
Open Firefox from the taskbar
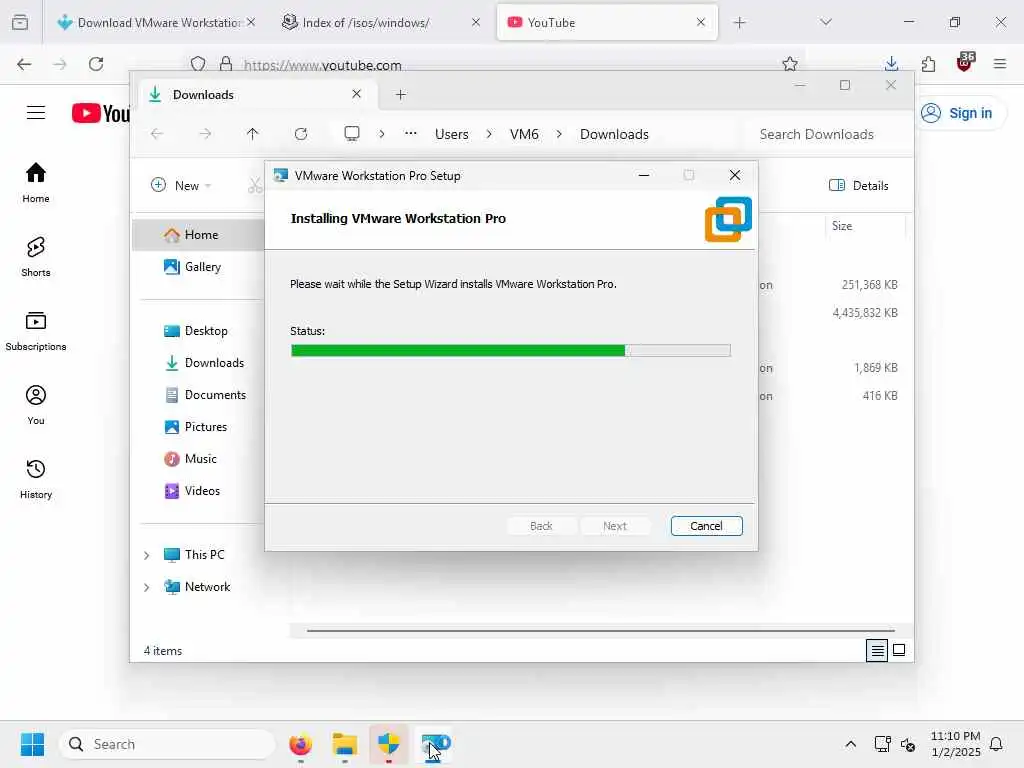click(x=300, y=744)
